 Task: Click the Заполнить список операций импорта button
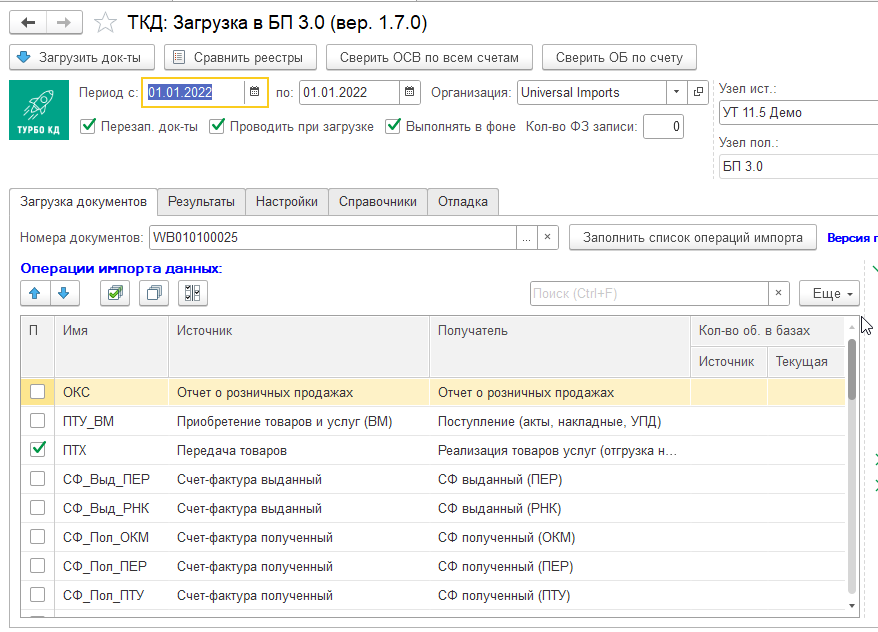point(692,239)
